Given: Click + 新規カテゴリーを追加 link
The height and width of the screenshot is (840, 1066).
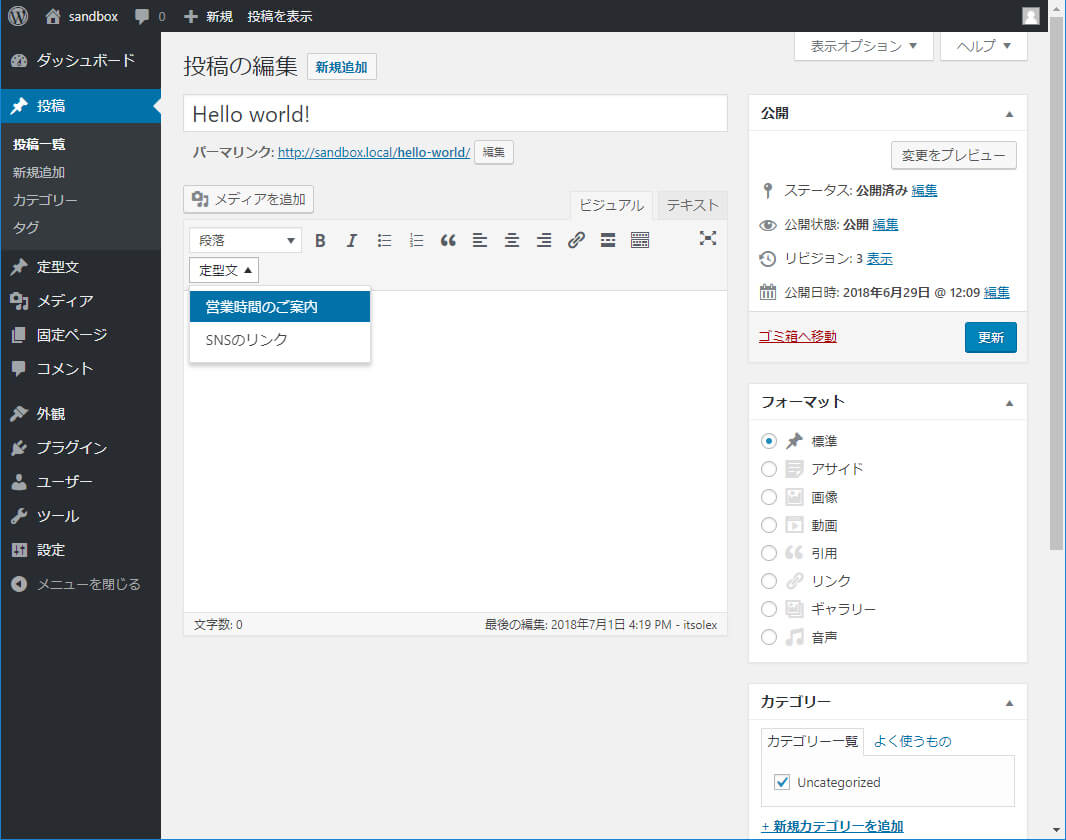Looking at the screenshot, I should pyautogui.click(x=832, y=826).
